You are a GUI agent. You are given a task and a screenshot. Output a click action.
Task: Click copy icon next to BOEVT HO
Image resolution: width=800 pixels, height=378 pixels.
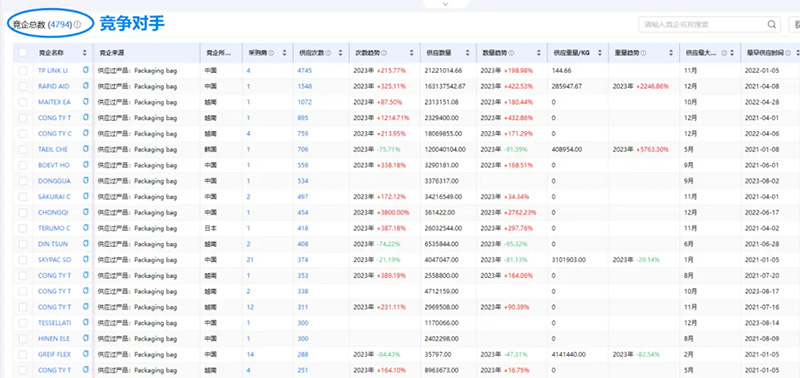coord(85,165)
